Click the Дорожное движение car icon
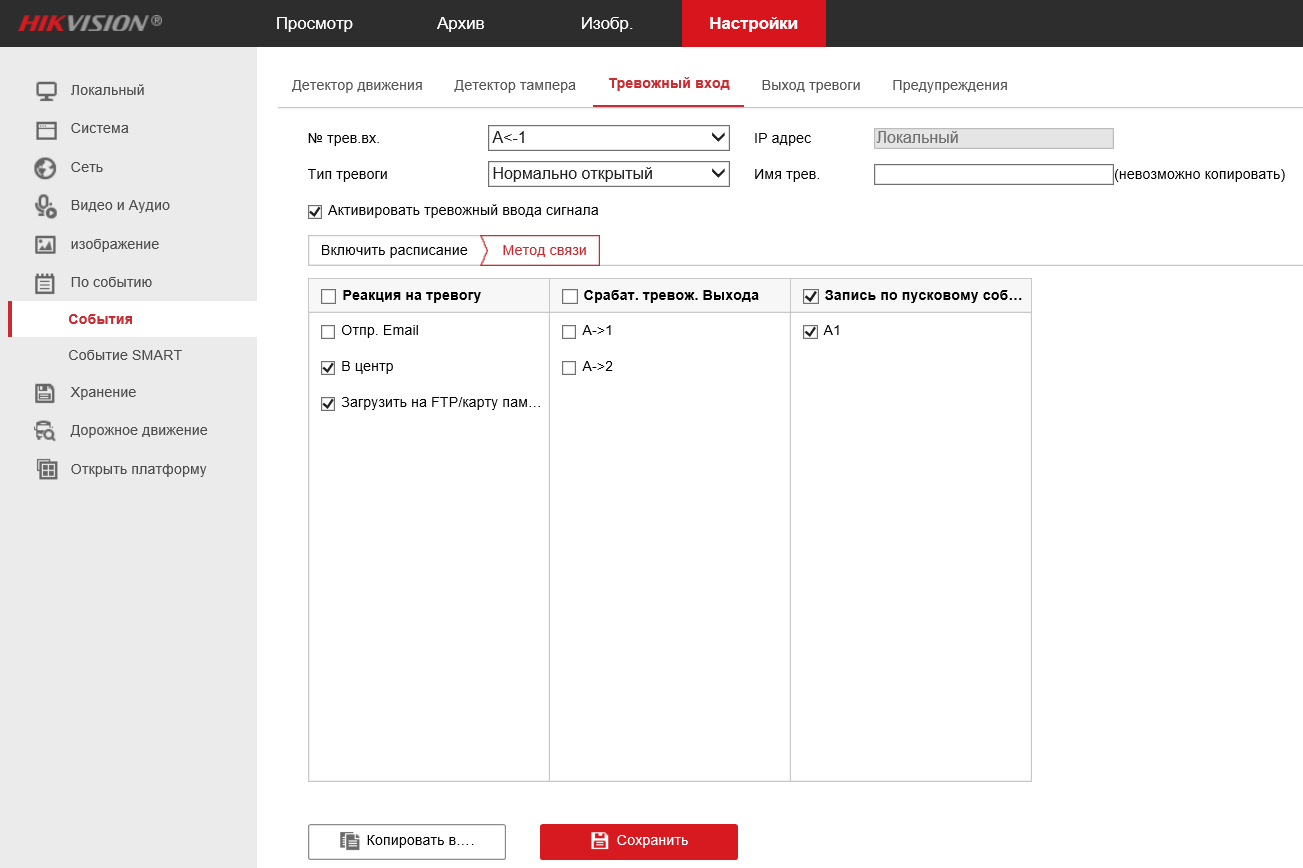The height and width of the screenshot is (868, 1303). point(46,431)
